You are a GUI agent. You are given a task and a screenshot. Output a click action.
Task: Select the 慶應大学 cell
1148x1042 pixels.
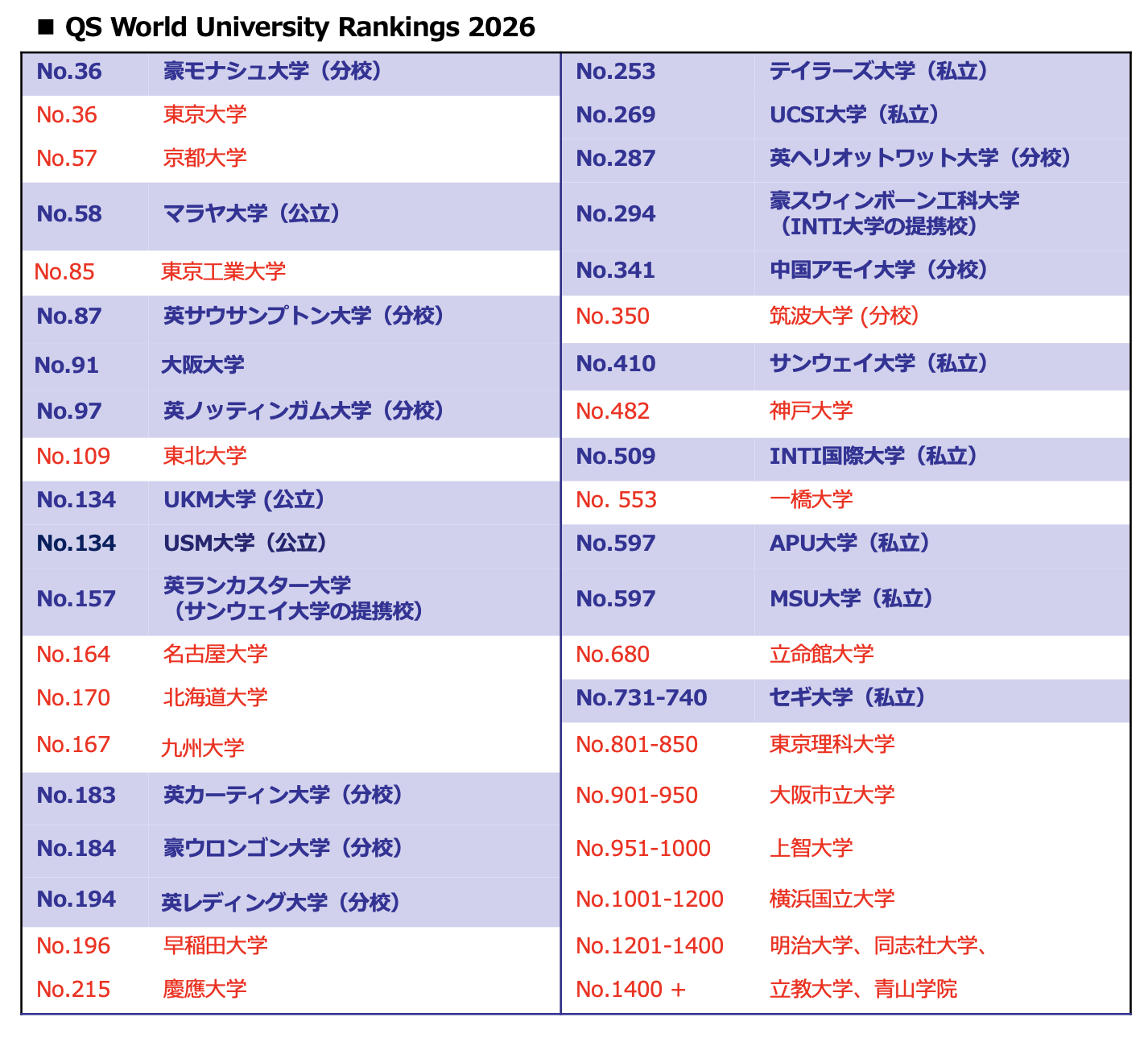pyautogui.click(x=204, y=989)
